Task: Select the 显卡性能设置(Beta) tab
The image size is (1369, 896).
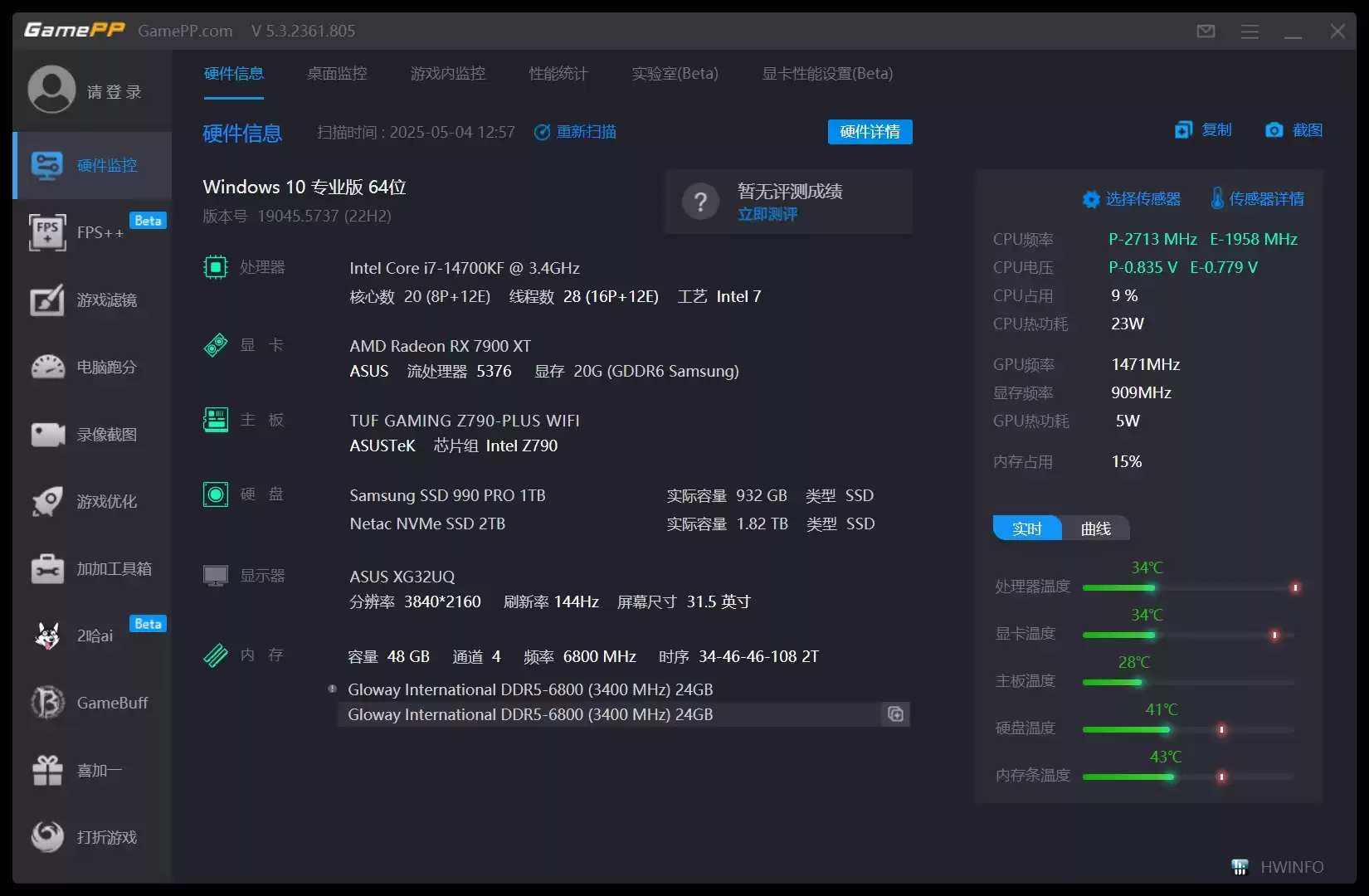Action: click(x=827, y=73)
